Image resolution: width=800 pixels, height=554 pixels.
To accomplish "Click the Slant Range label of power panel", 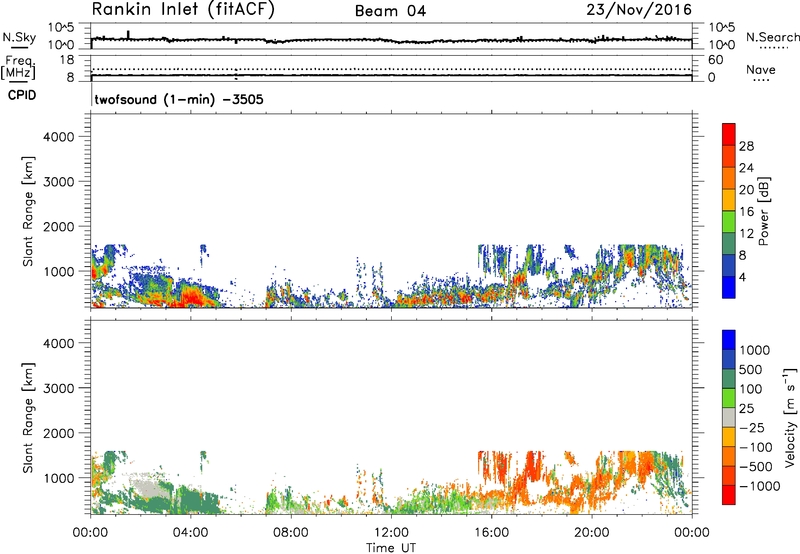I will coord(28,211).
